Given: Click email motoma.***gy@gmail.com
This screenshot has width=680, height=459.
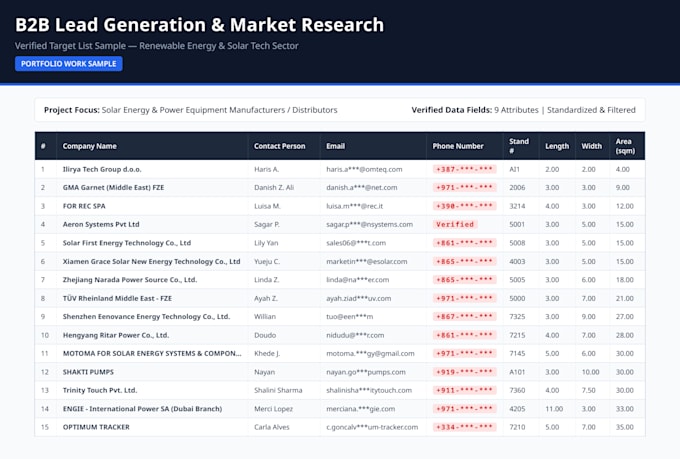Looking at the screenshot, I should 370,354.
